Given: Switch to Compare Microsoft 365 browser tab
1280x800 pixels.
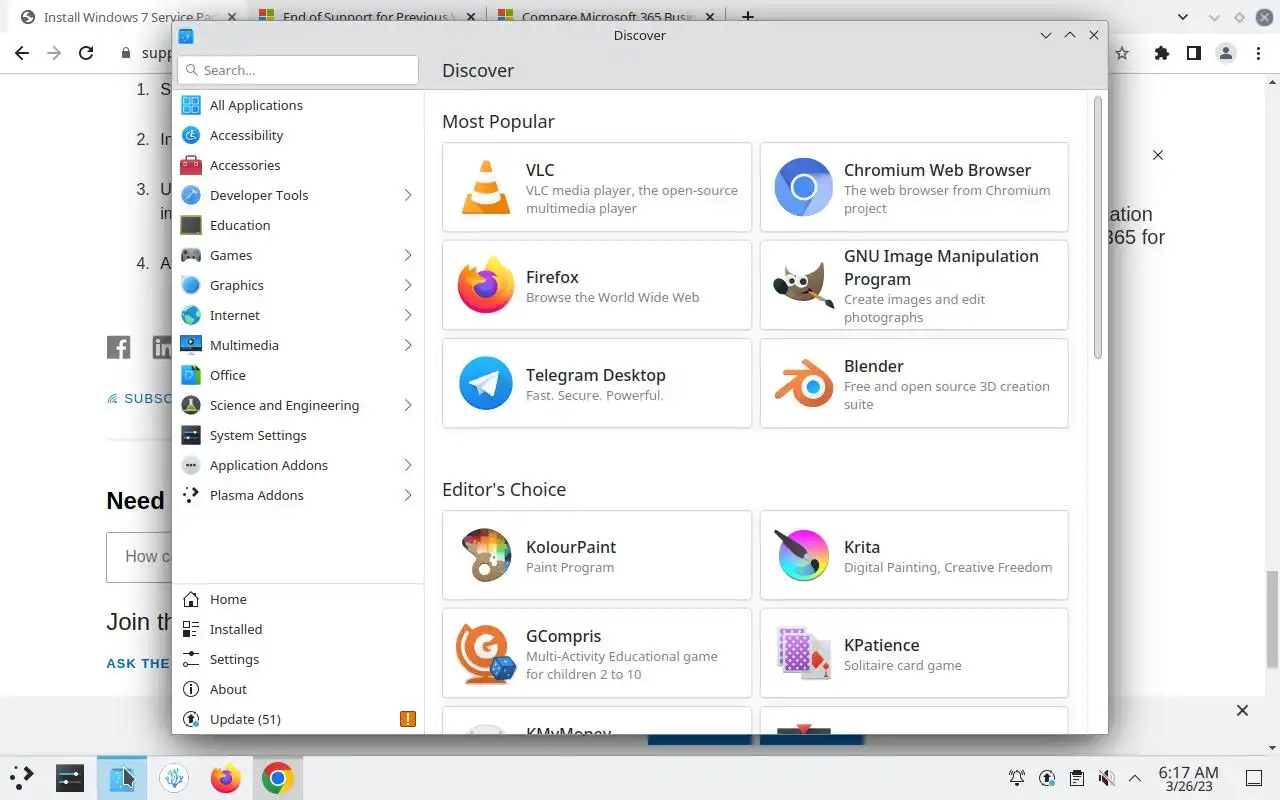Looking at the screenshot, I should pos(606,17).
